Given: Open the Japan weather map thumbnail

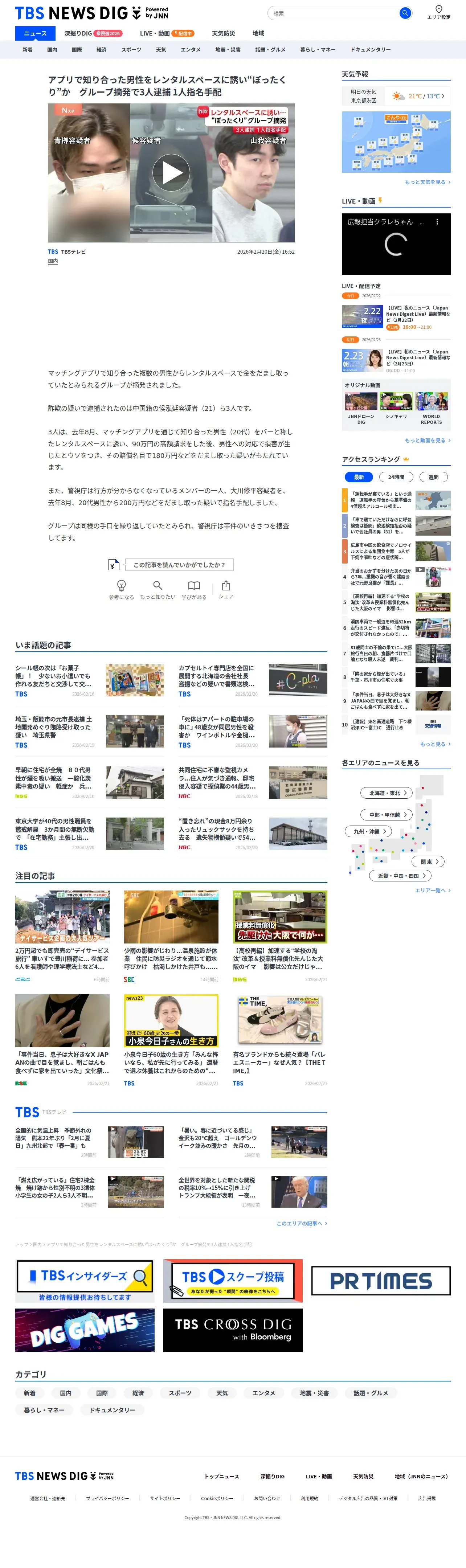Looking at the screenshot, I should pyautogui.click(x=396, y=142).
